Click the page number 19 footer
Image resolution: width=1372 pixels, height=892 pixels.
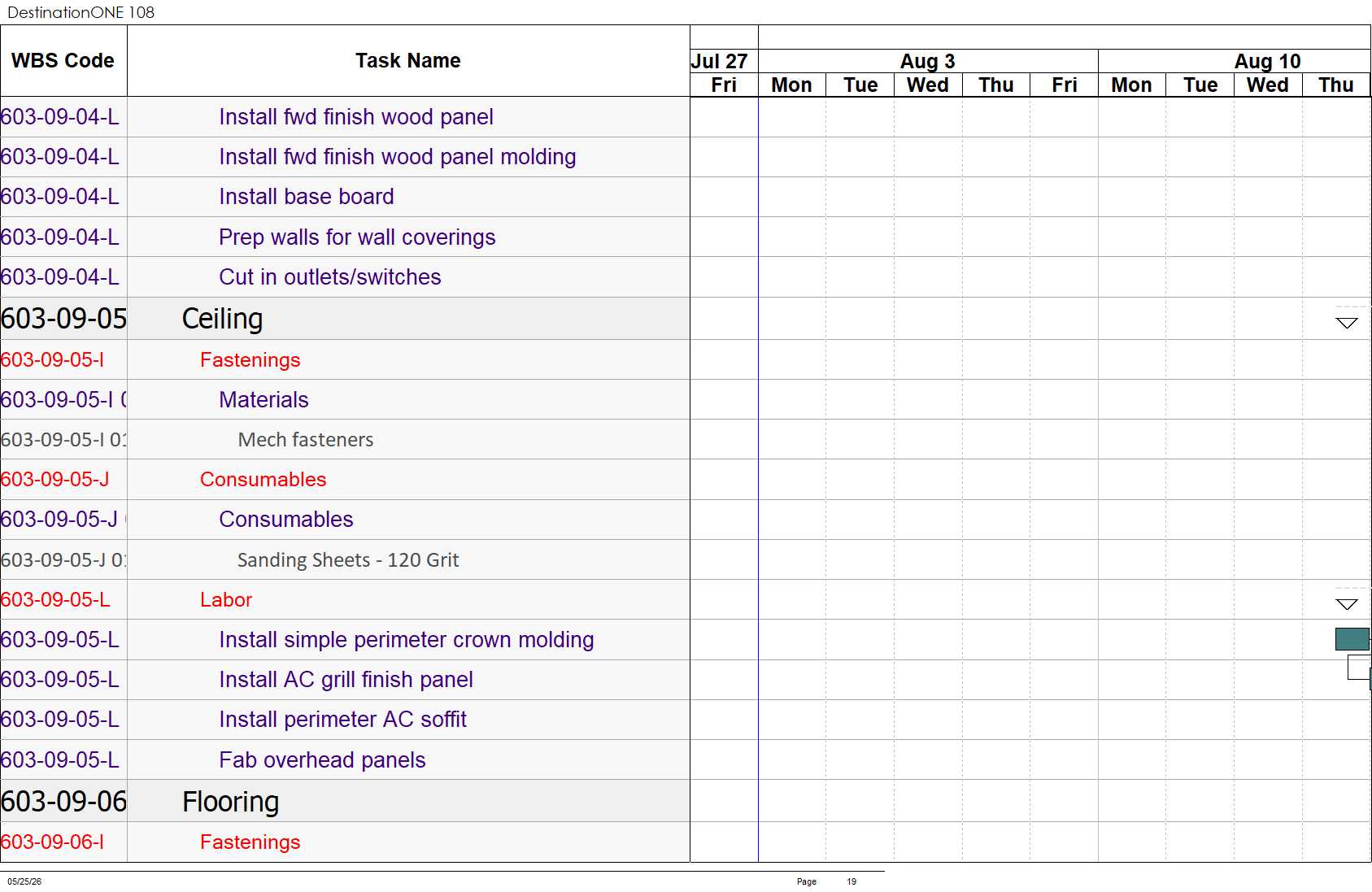(x=852, y=881)
